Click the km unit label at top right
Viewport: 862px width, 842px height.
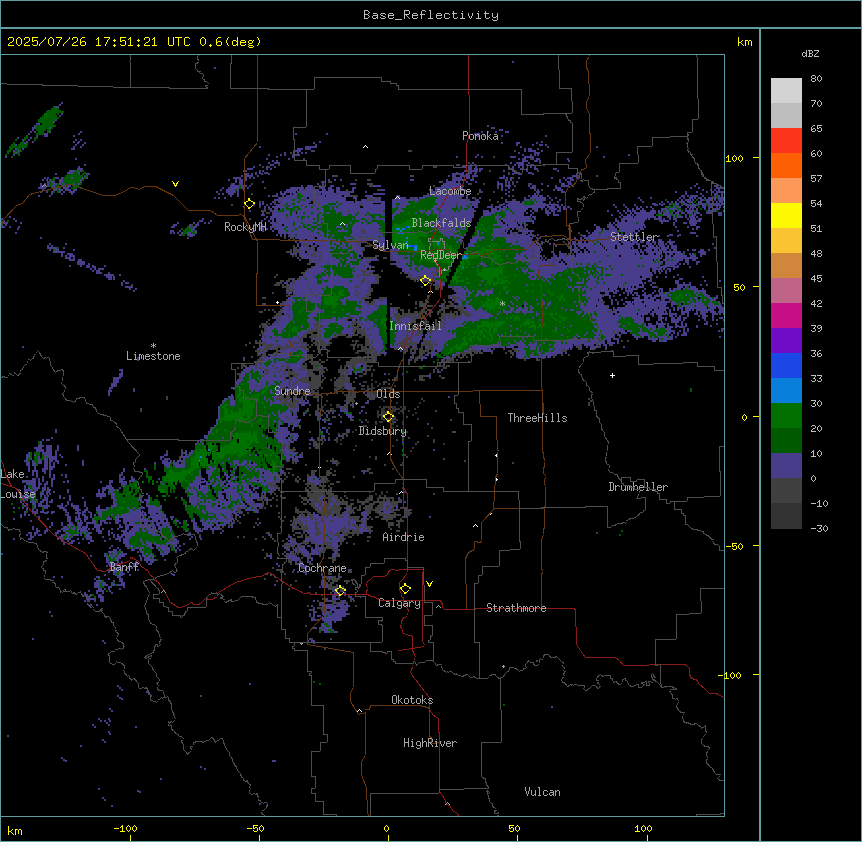(x=745, y=42)
